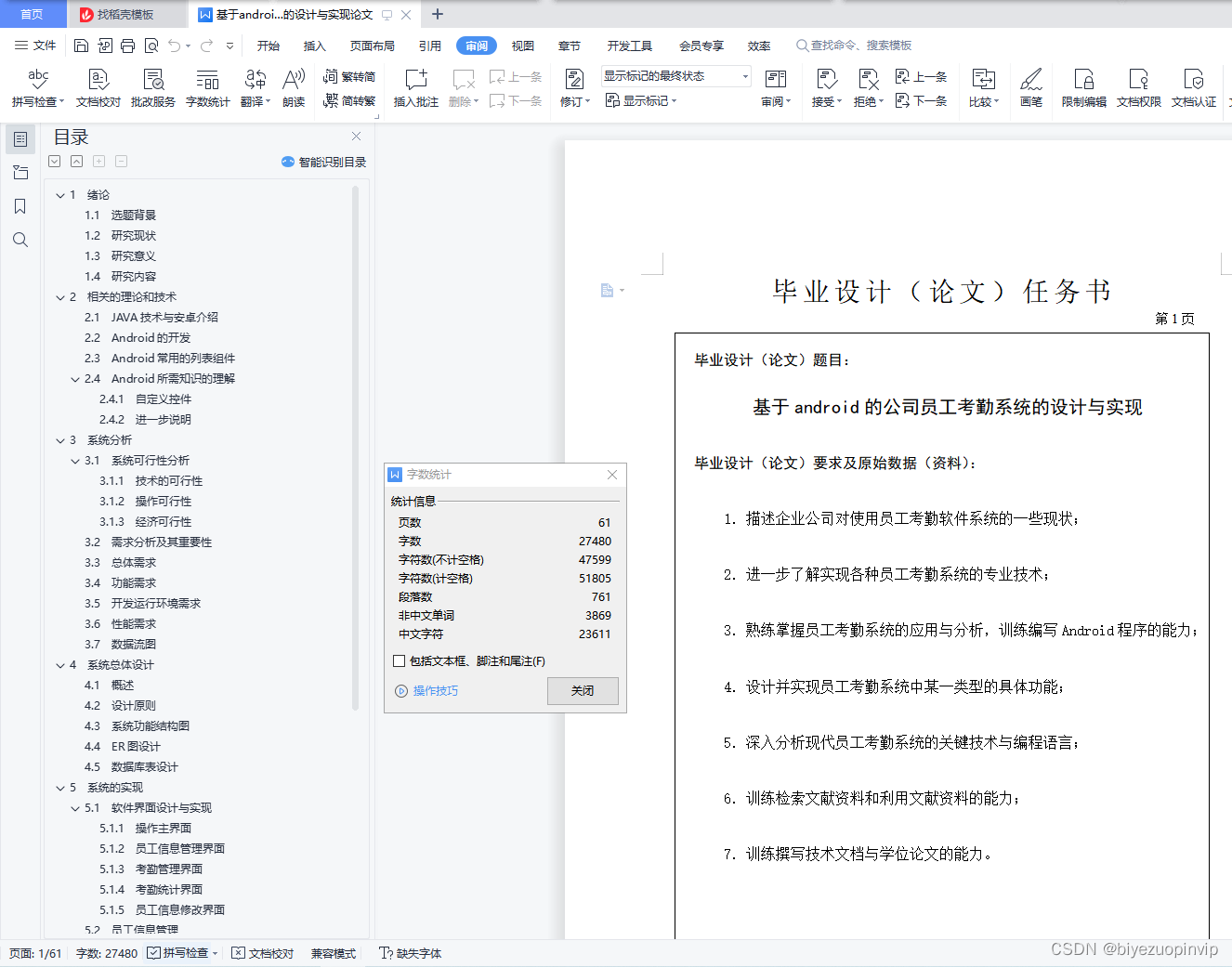1232x967 pixels.
Task: Open a new tab with the plus button
Action: [438, 14]
